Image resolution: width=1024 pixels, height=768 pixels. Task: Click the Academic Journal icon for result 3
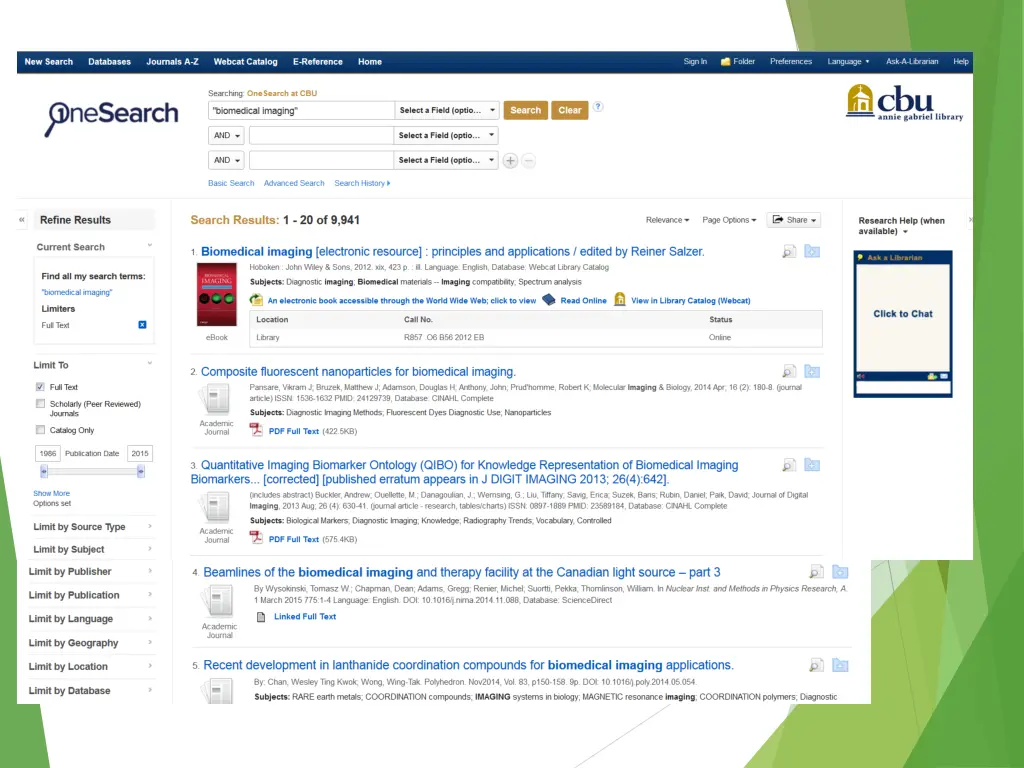(x=216, y=507)
